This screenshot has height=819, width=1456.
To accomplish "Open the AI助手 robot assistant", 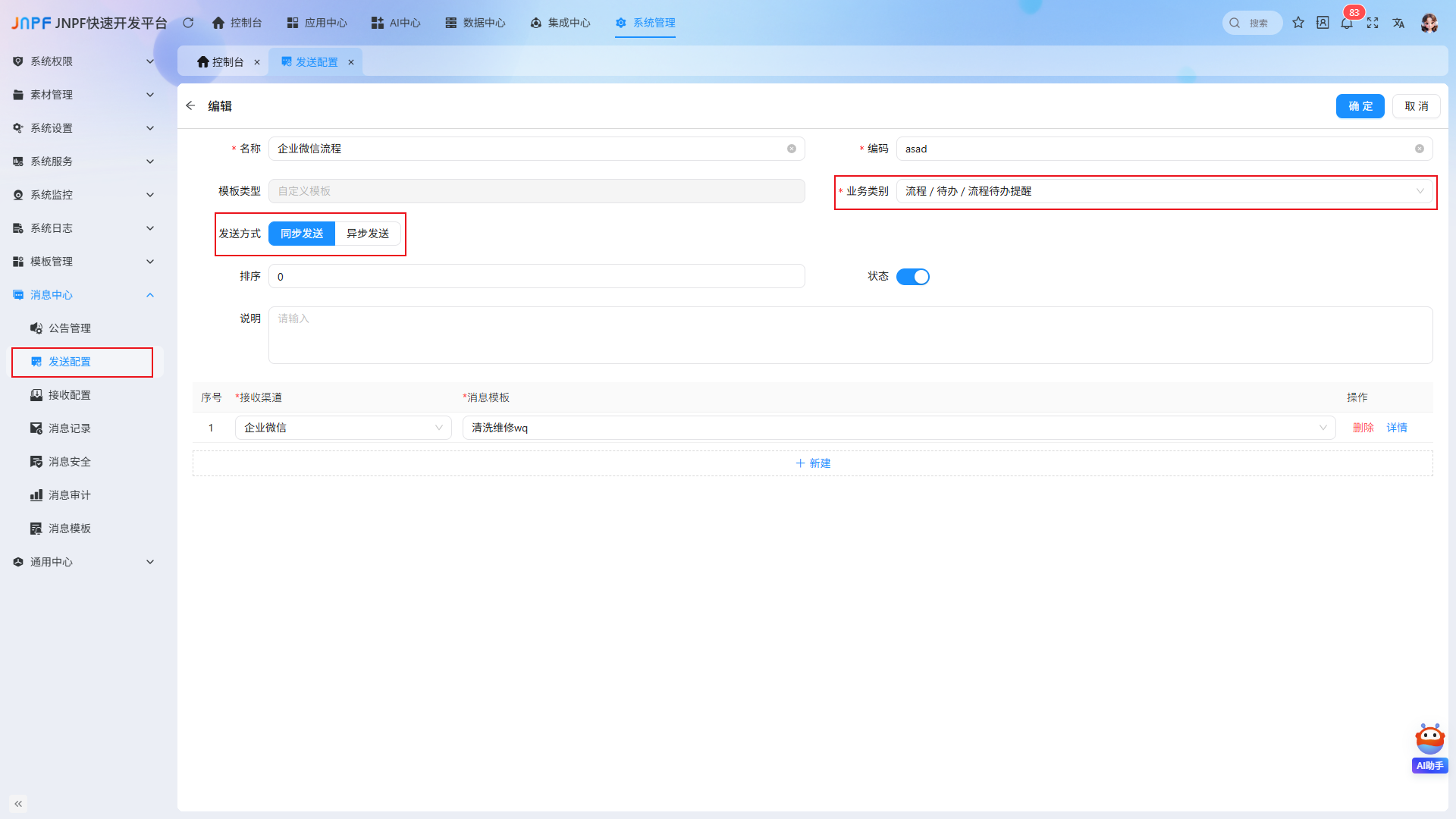I will [1430, 748].
